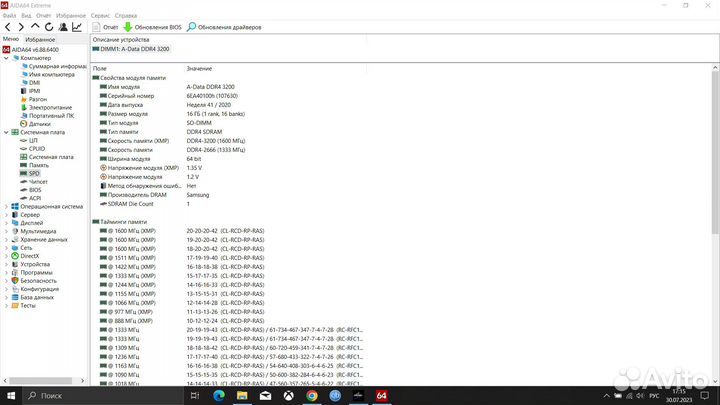
Task: Click the Back navigation arrow in toolbar
Action: 9,27
